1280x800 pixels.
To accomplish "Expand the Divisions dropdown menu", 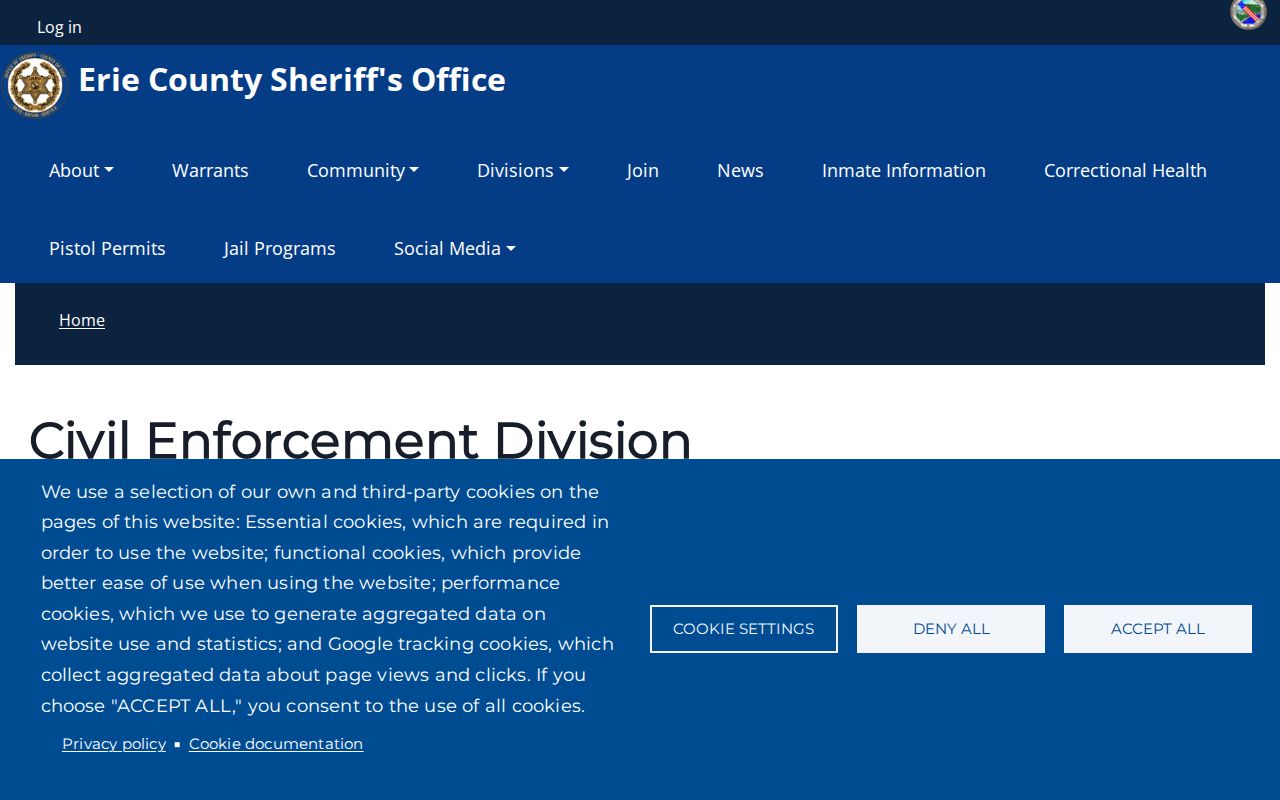I will click(522, 170).
